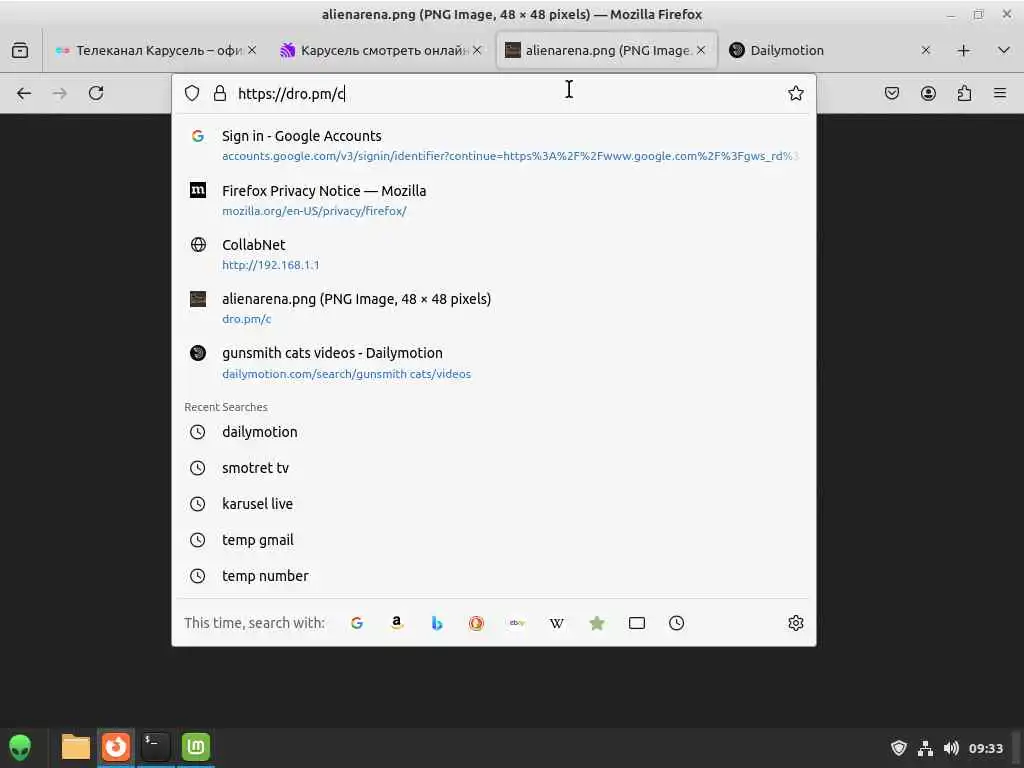The width and height of the screenshot is (1024, 768).
Task: Select alienarena.png dro.pm/c suggestion
Action: [494, 308]
